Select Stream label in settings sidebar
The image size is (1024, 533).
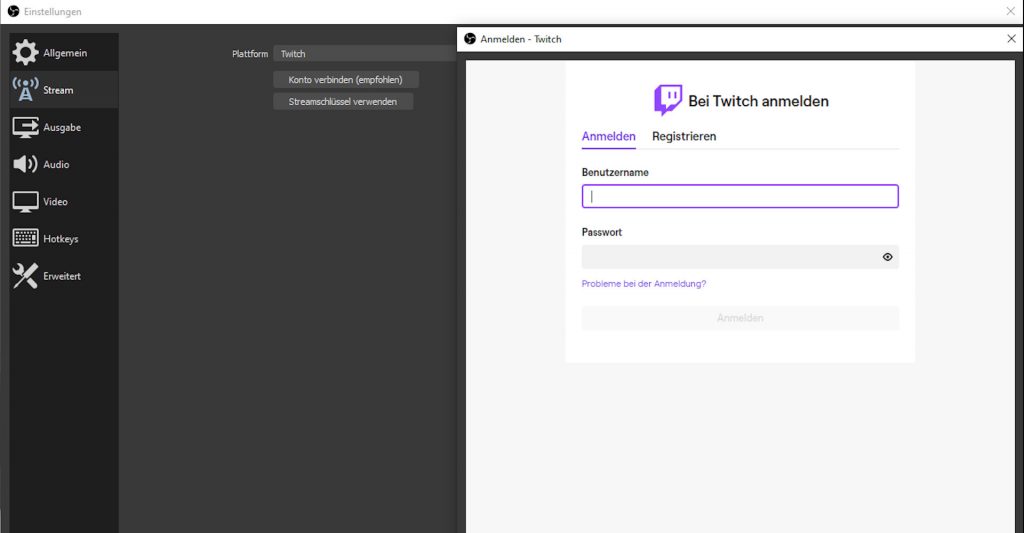[x=58, y=90]
